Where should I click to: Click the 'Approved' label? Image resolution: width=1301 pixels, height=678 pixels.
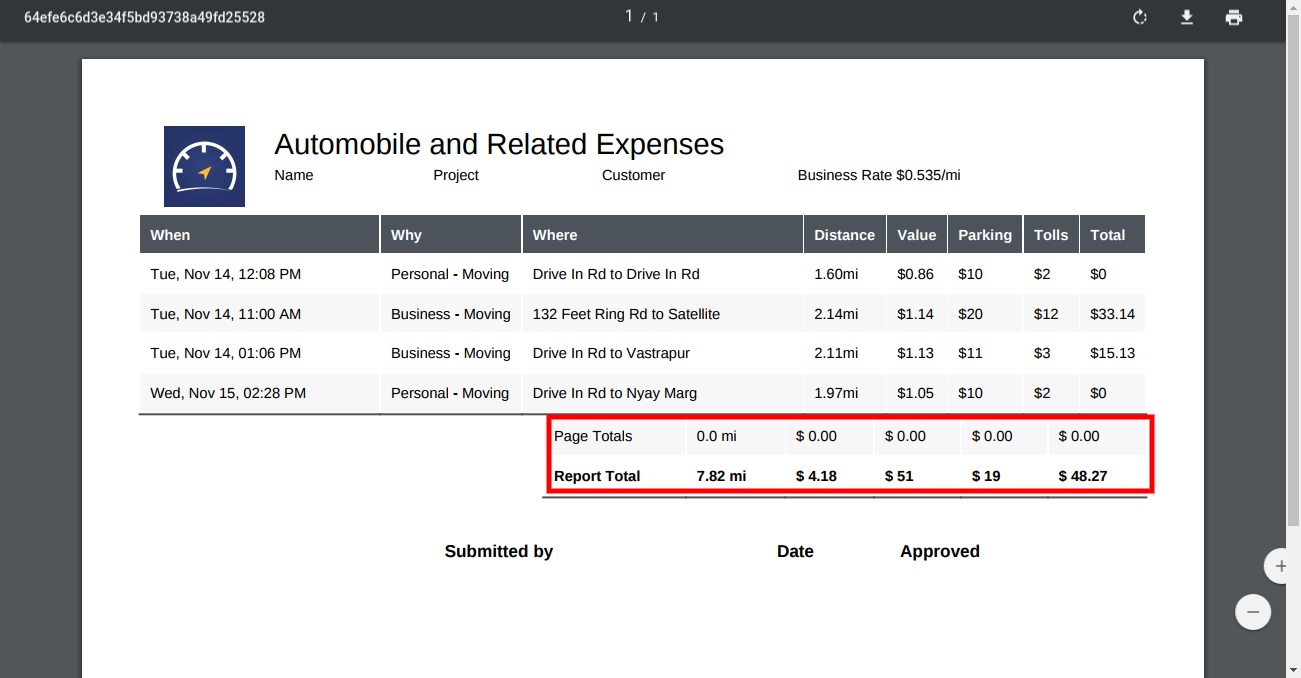(940, 551)
